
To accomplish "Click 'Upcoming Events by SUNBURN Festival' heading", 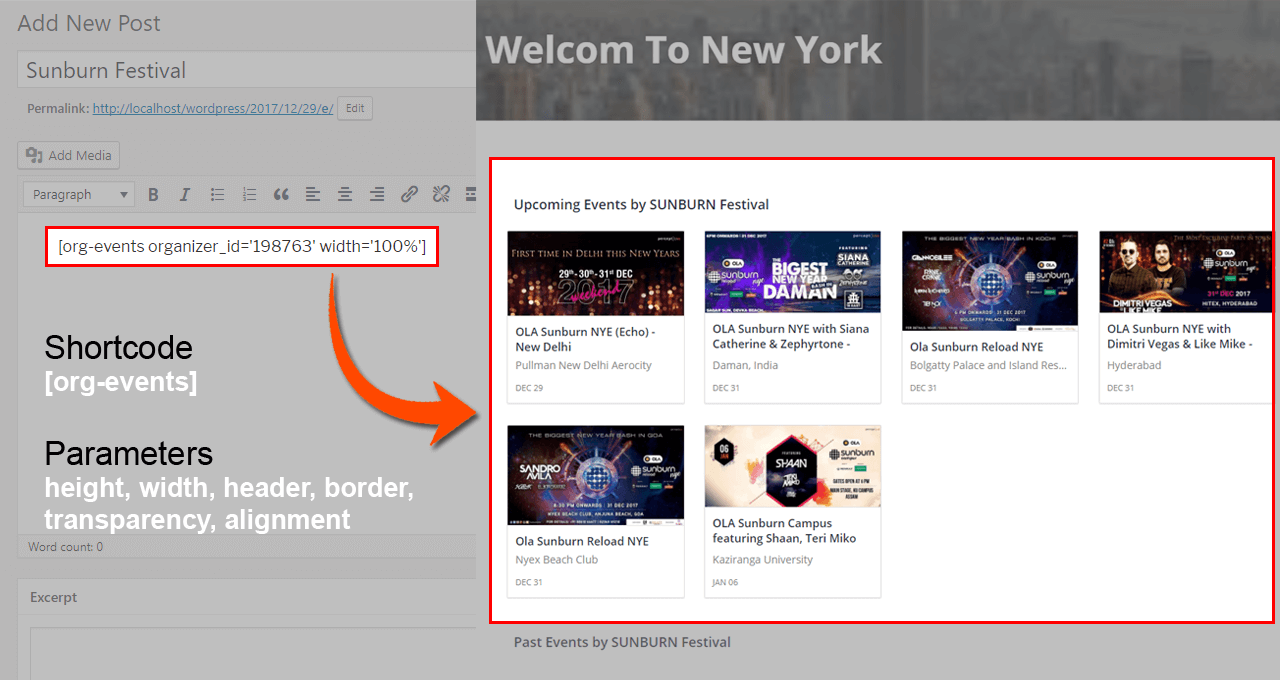I will tap(641, 204).
